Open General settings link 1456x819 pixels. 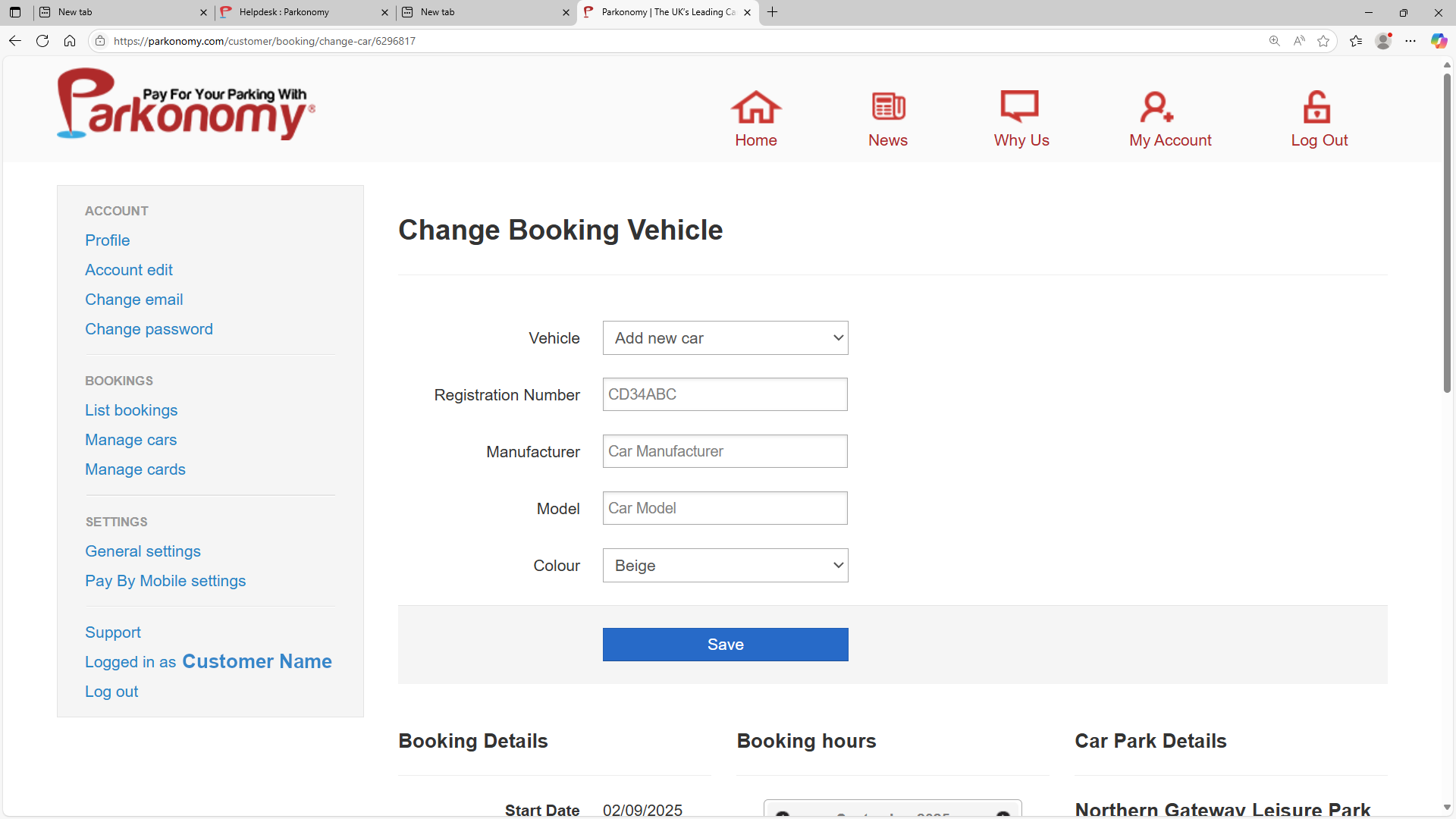(143, 551)
